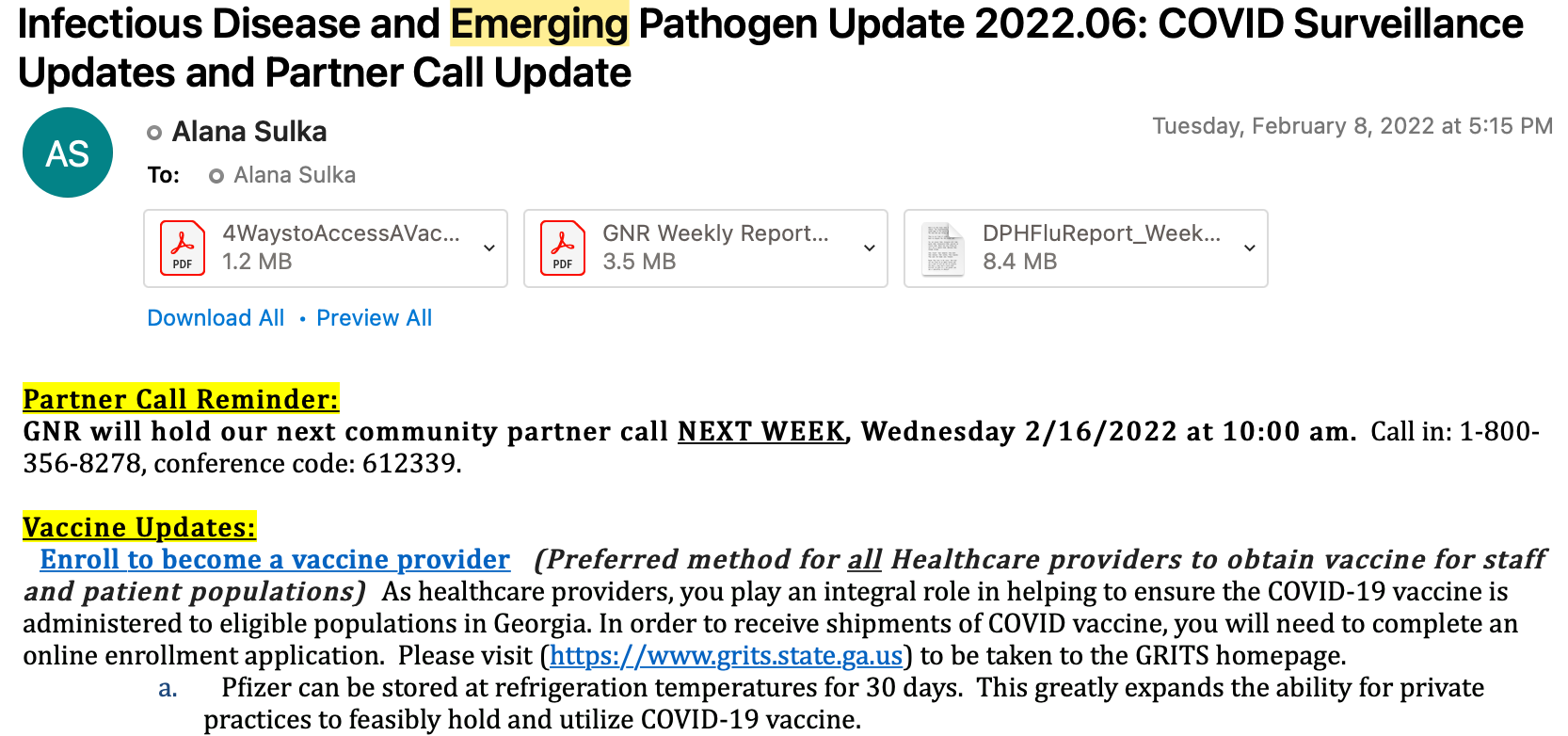Open the DPHFluReport document thumbnail

click(943, 248)
